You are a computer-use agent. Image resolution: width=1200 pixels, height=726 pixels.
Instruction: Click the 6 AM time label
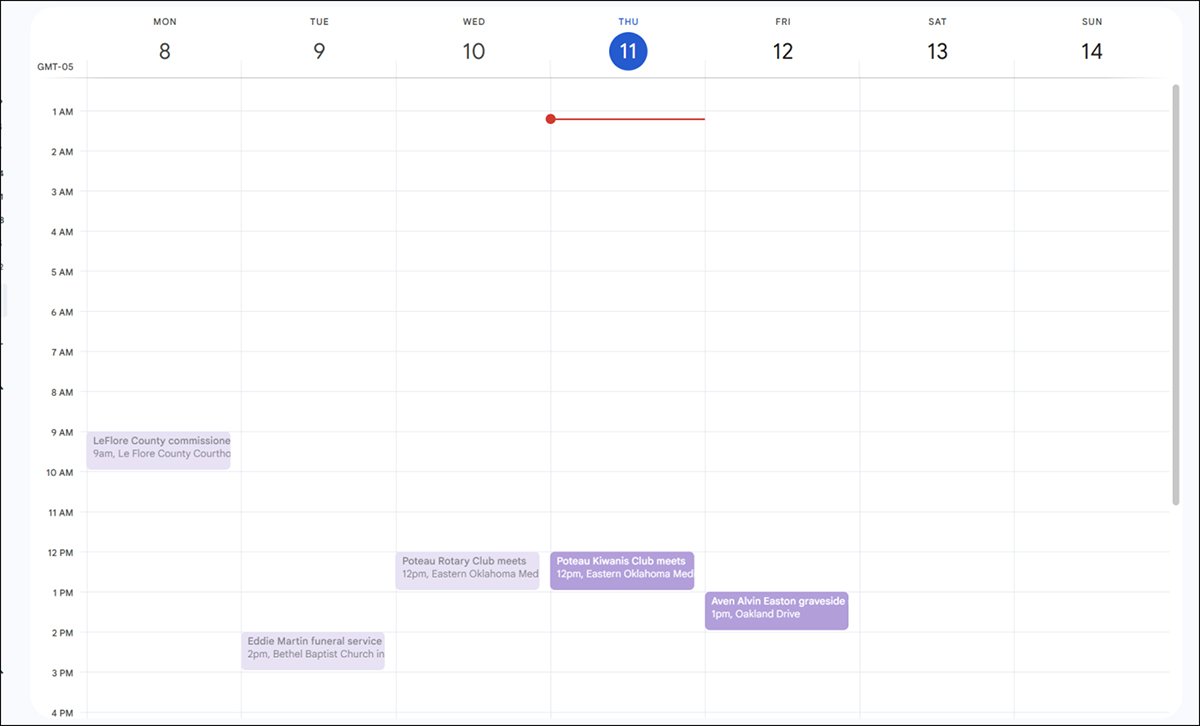pos(62,313)
